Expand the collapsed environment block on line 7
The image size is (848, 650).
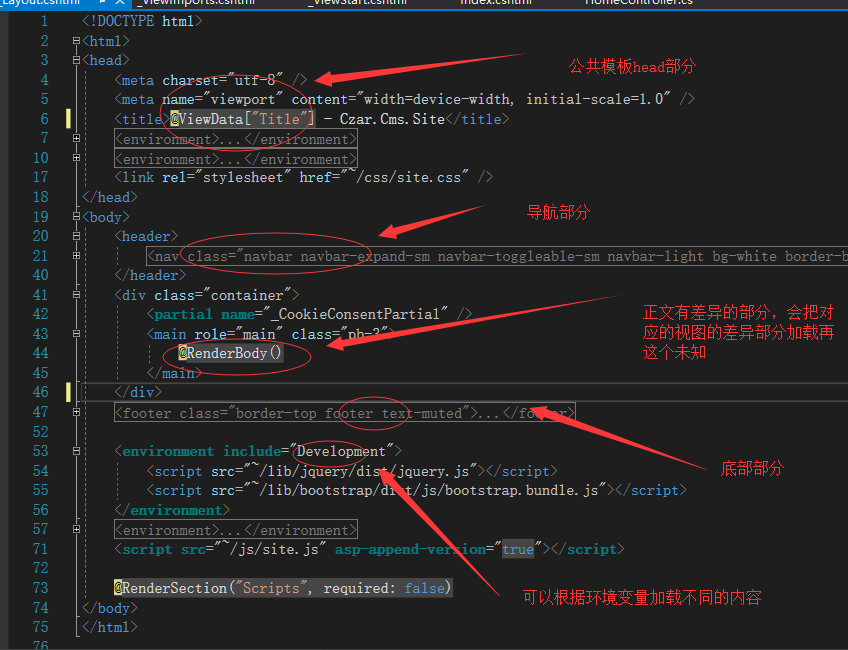(x=76, y=138)
